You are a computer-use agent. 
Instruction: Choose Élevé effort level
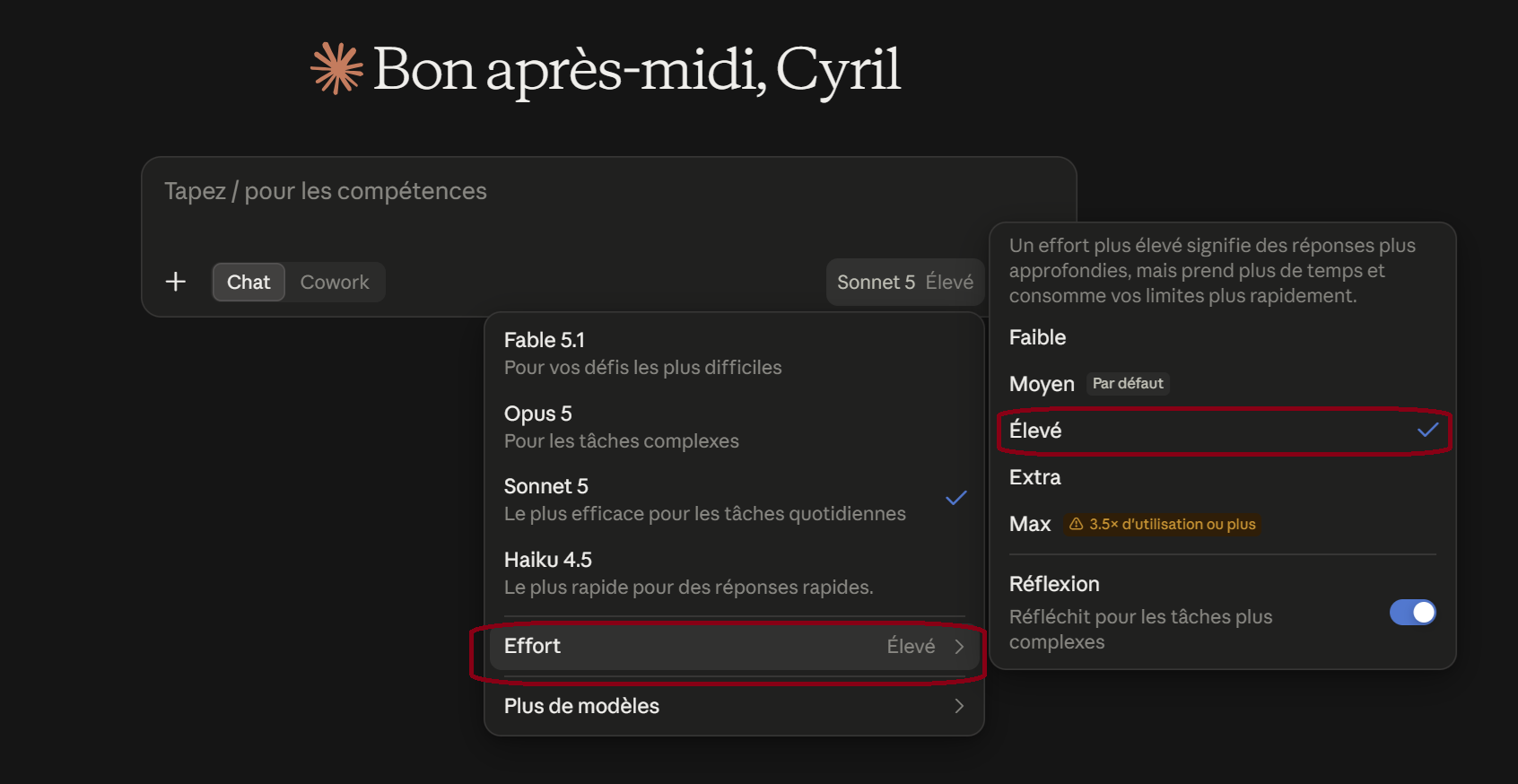1223,431
